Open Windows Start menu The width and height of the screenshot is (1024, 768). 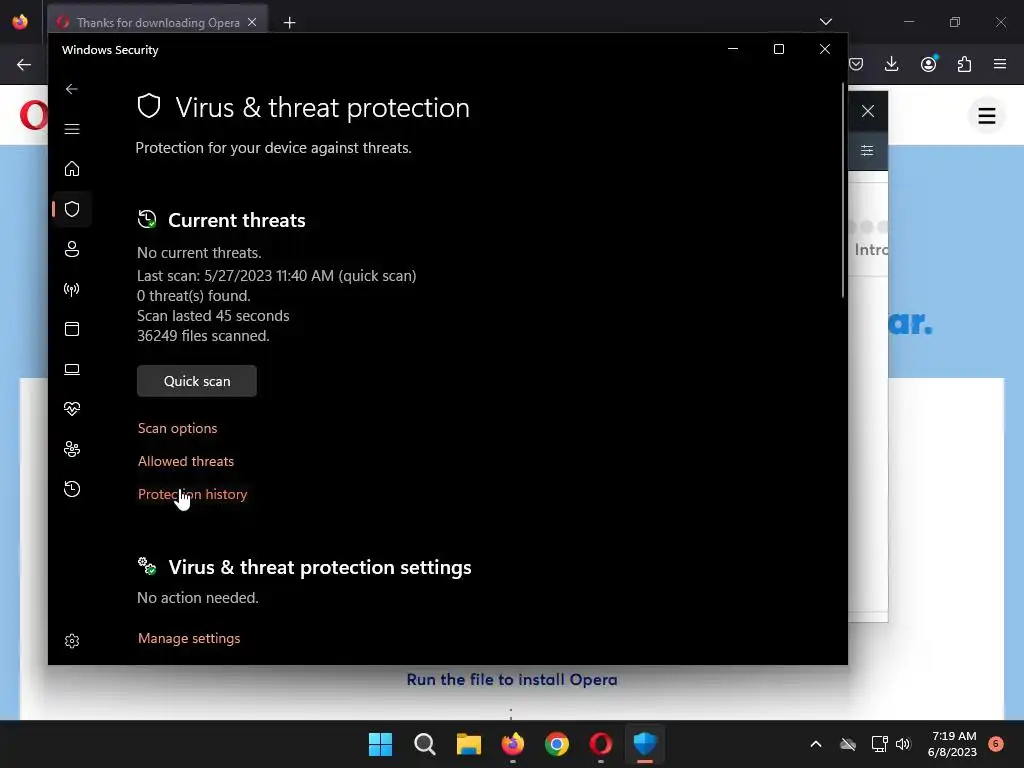[381, 744]
